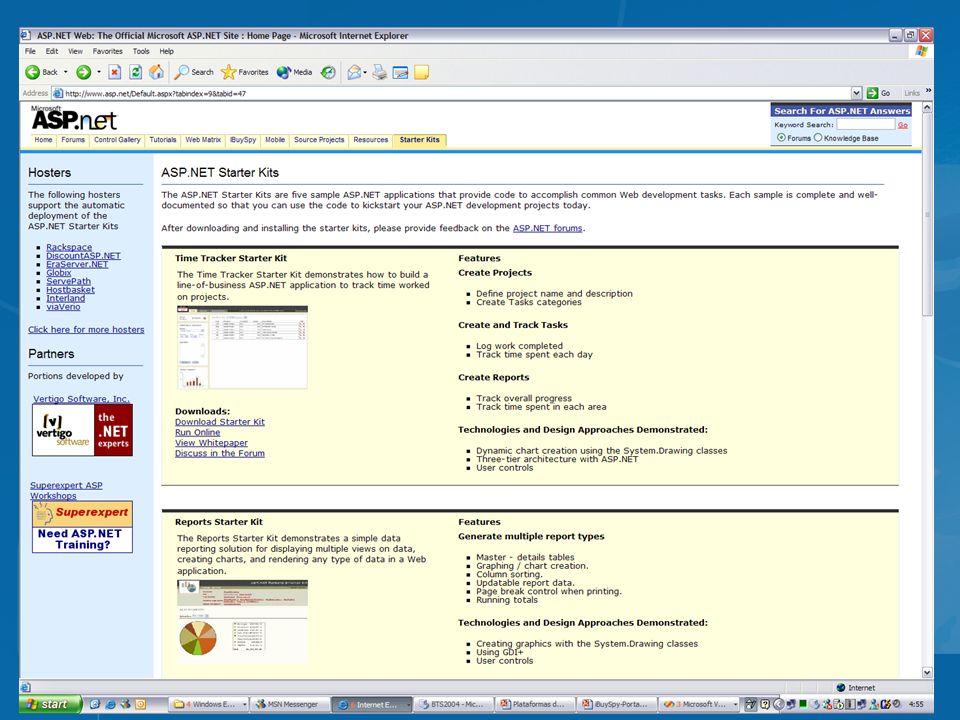Switch to BTS2004 taskbar window

pos(453,704)
